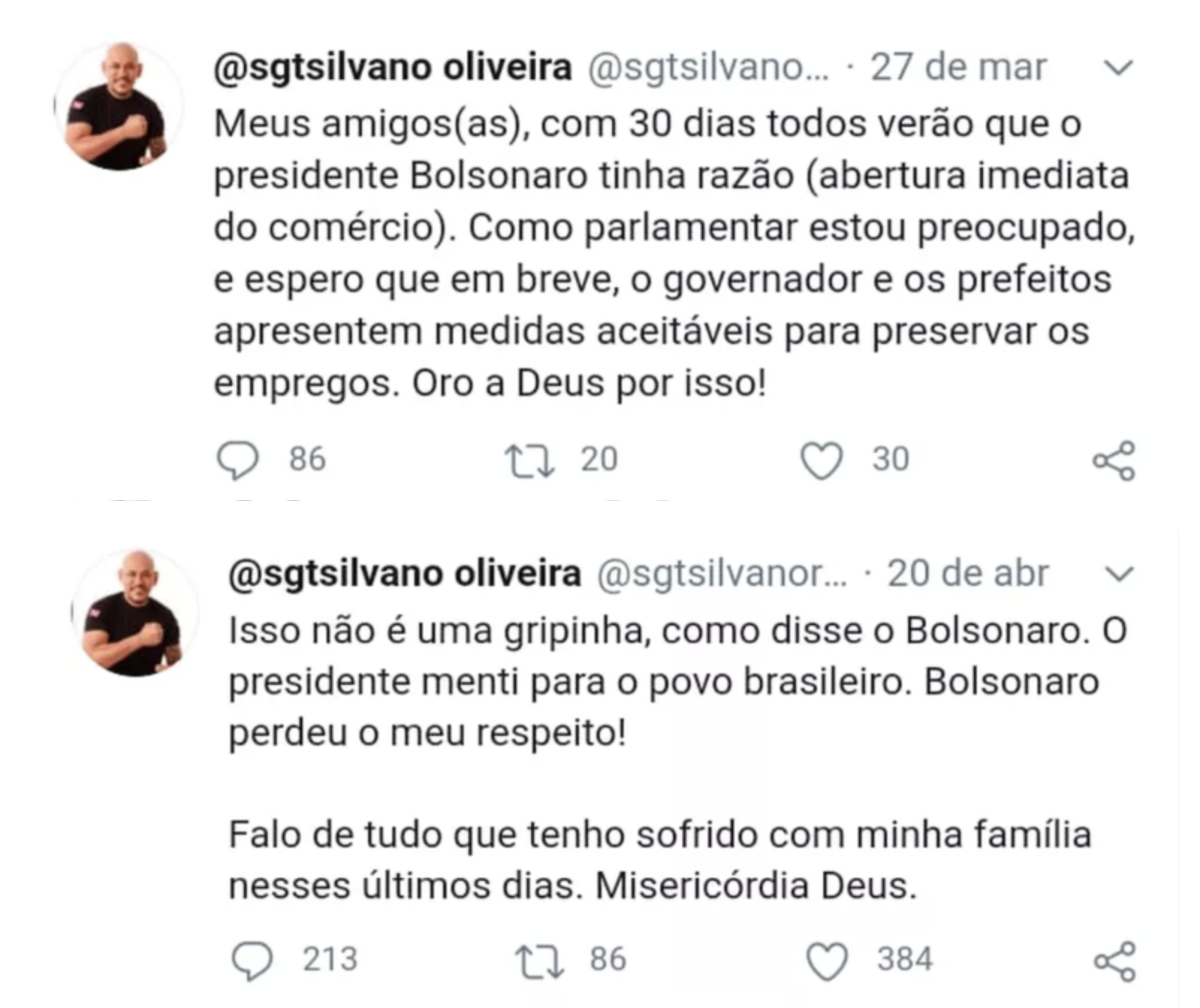Retweet the 27 de mar tweet
Image resolution: width=1200 pixels, height=1008 pixels.
click(529, 461)
